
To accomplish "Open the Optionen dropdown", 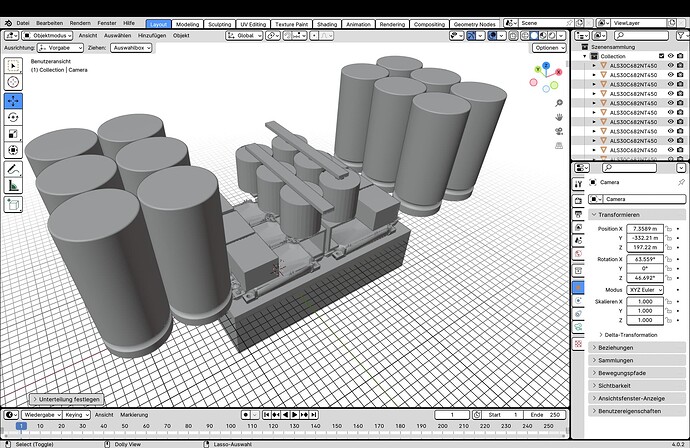I will point(549,48).
